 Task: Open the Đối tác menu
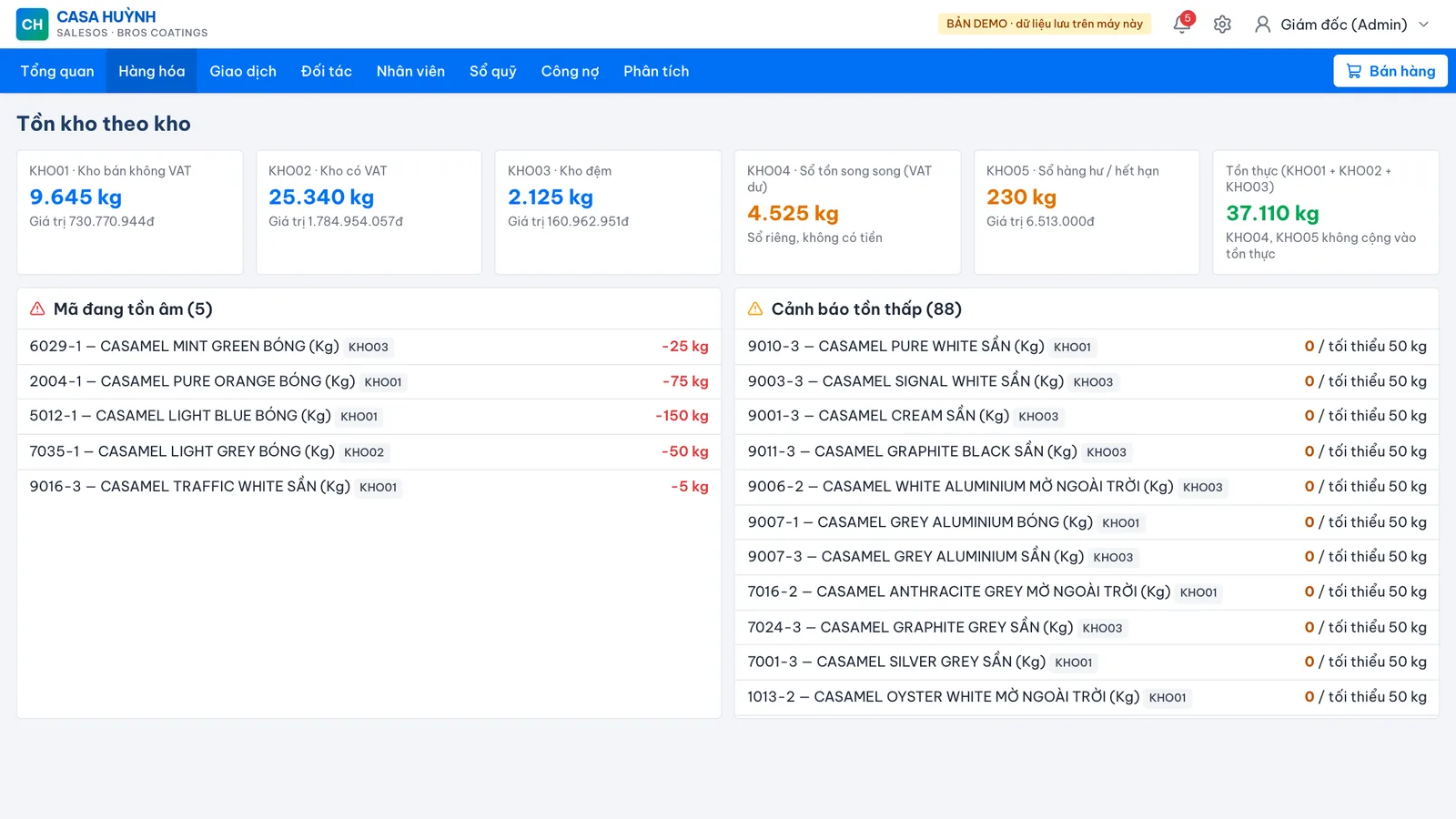point(327,71)
